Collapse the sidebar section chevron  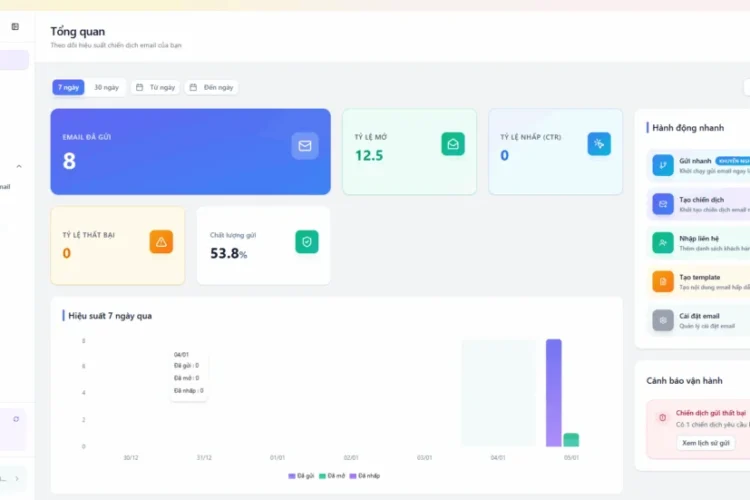(19, 167)
